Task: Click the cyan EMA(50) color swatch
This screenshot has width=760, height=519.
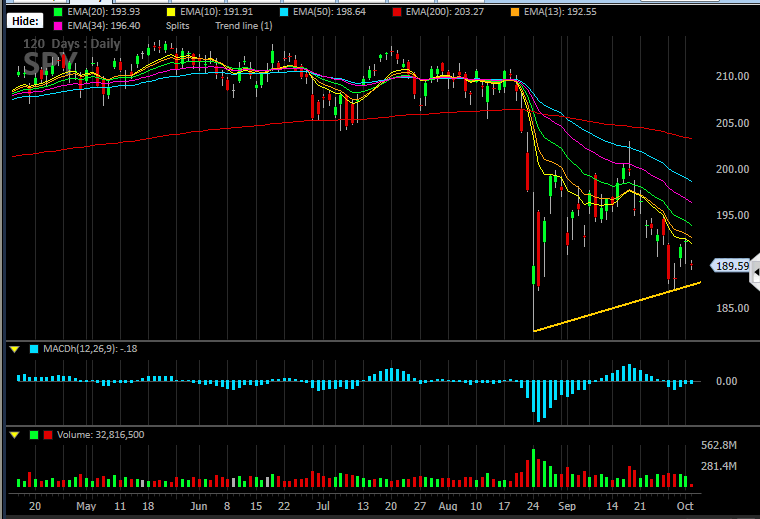Action: click(x=284, y=12)
